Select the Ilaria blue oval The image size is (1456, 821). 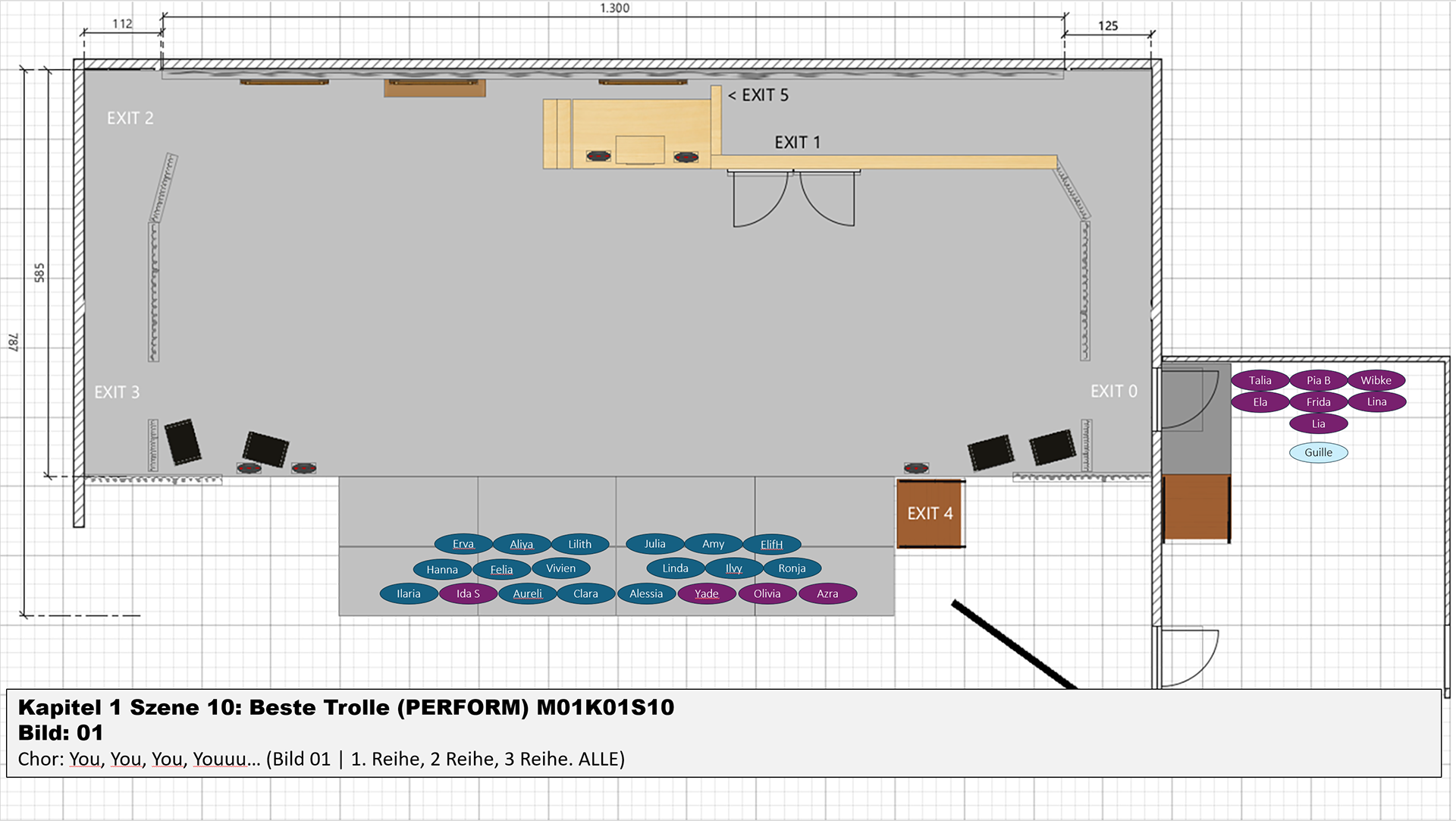click(x=408, y=593)
